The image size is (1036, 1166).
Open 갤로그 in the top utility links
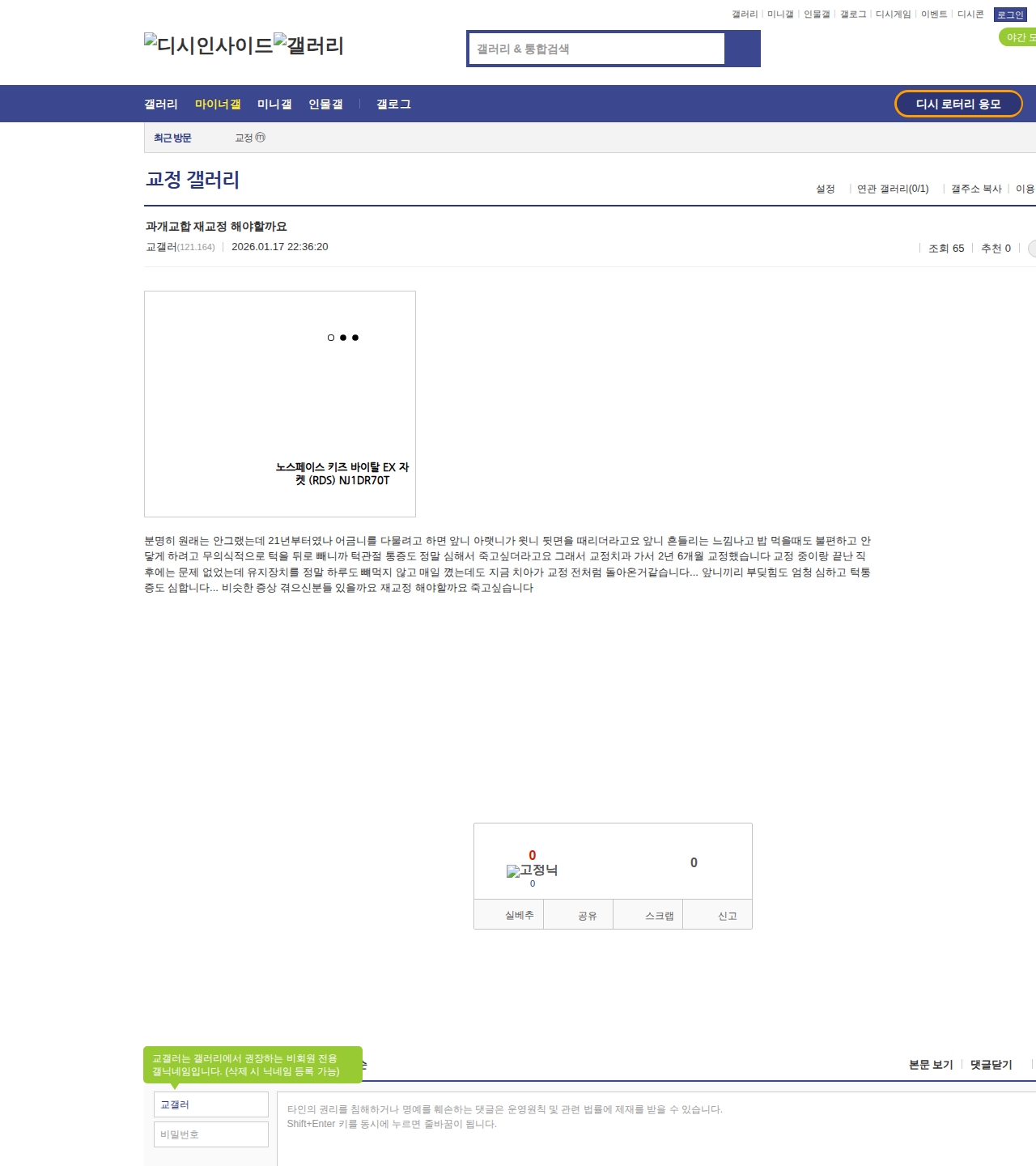pyautogui.click(x=853, y=15)
